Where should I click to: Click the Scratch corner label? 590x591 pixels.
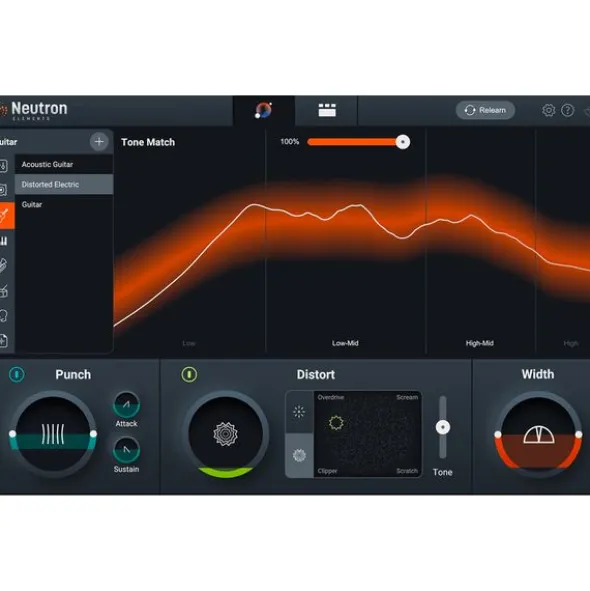click(407, 471)
